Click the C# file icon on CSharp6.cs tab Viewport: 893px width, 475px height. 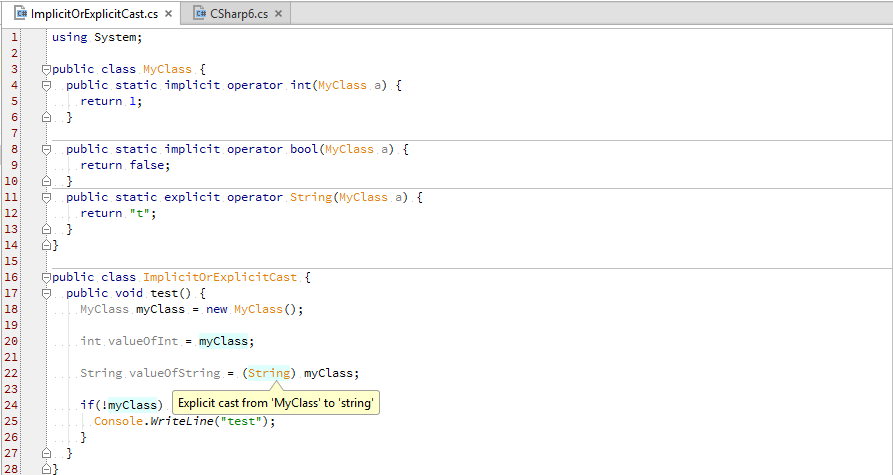click(x=199, y=14)
